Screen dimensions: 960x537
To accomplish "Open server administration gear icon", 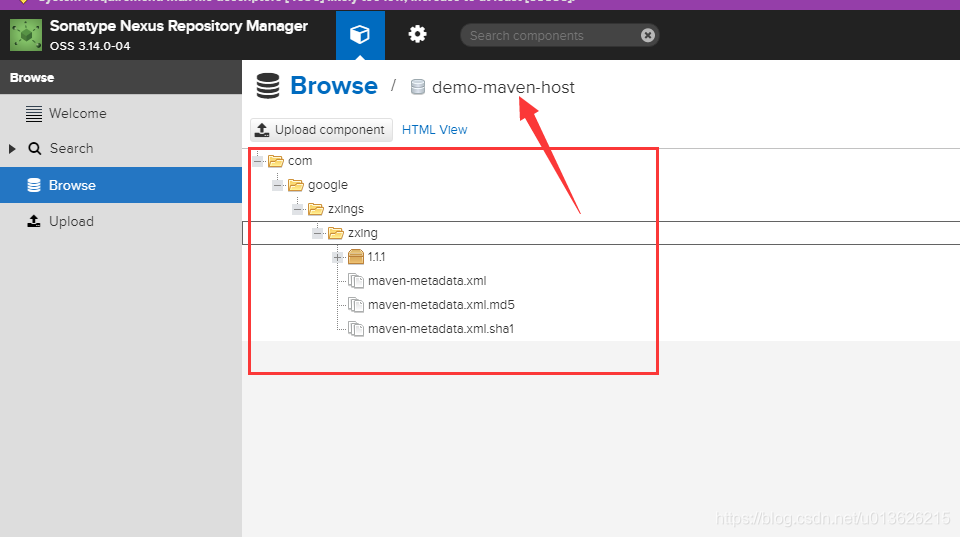I will (x=417, y=34).
